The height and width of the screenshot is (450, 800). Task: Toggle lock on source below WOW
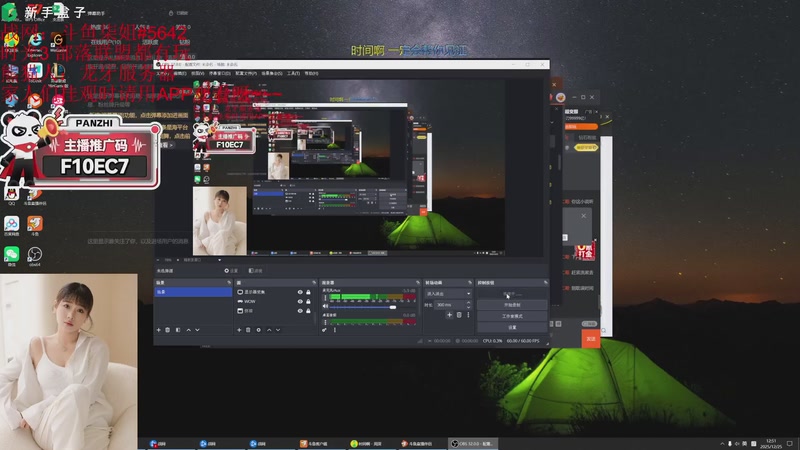pos(308,311)
